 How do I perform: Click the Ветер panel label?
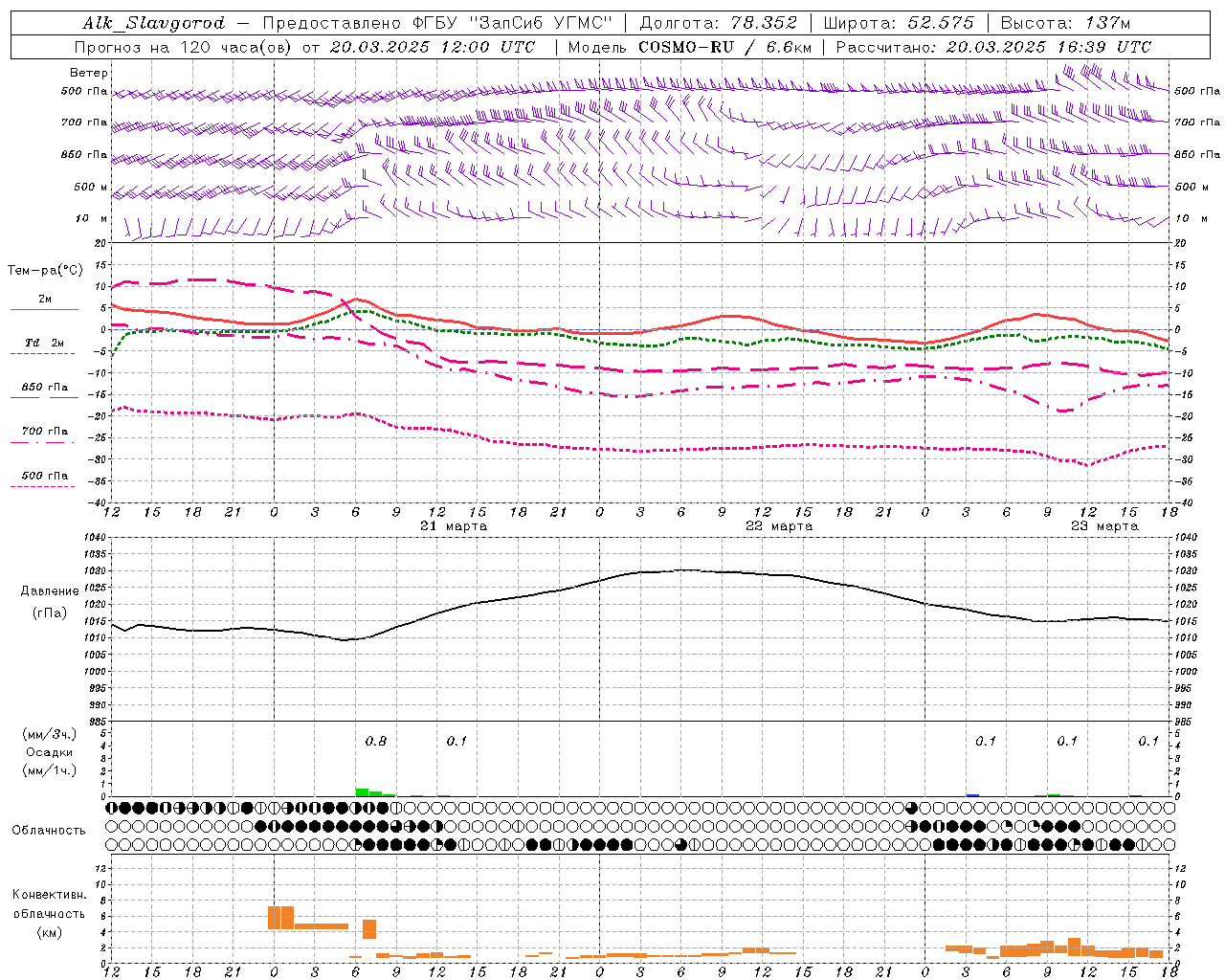tap(89, 73)
